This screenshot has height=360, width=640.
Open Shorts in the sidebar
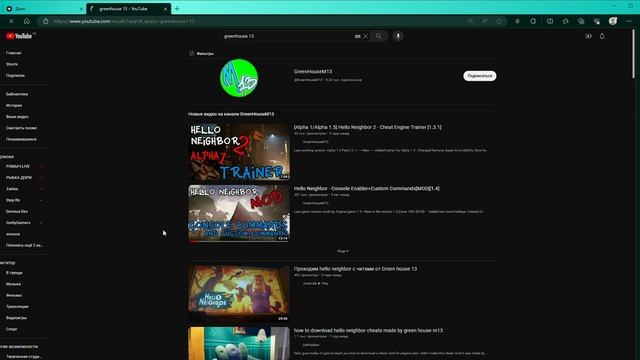[12, 64]
